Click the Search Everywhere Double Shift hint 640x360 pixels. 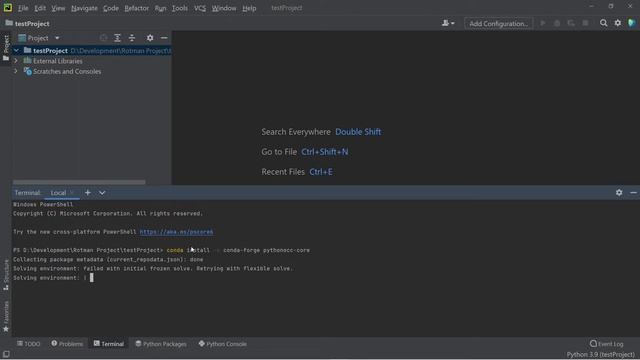(x=321, y=132)
